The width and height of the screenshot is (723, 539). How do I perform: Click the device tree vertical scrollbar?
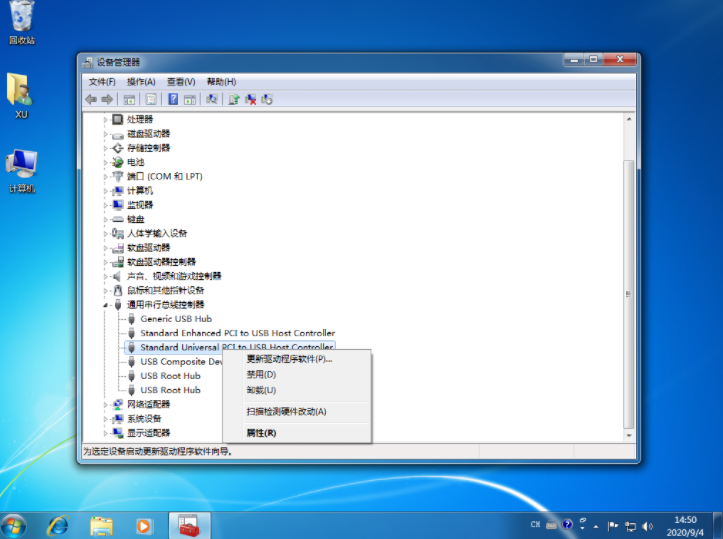(x=629, y=280)
